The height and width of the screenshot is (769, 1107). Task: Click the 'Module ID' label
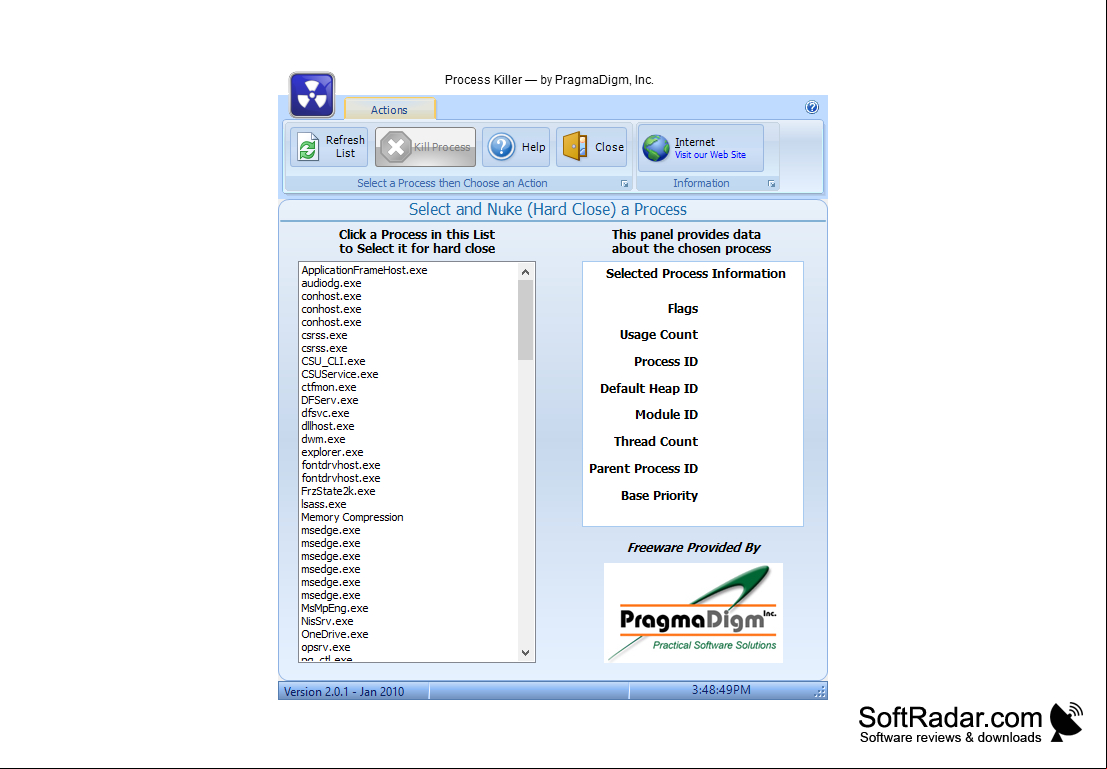coord(666,415)
